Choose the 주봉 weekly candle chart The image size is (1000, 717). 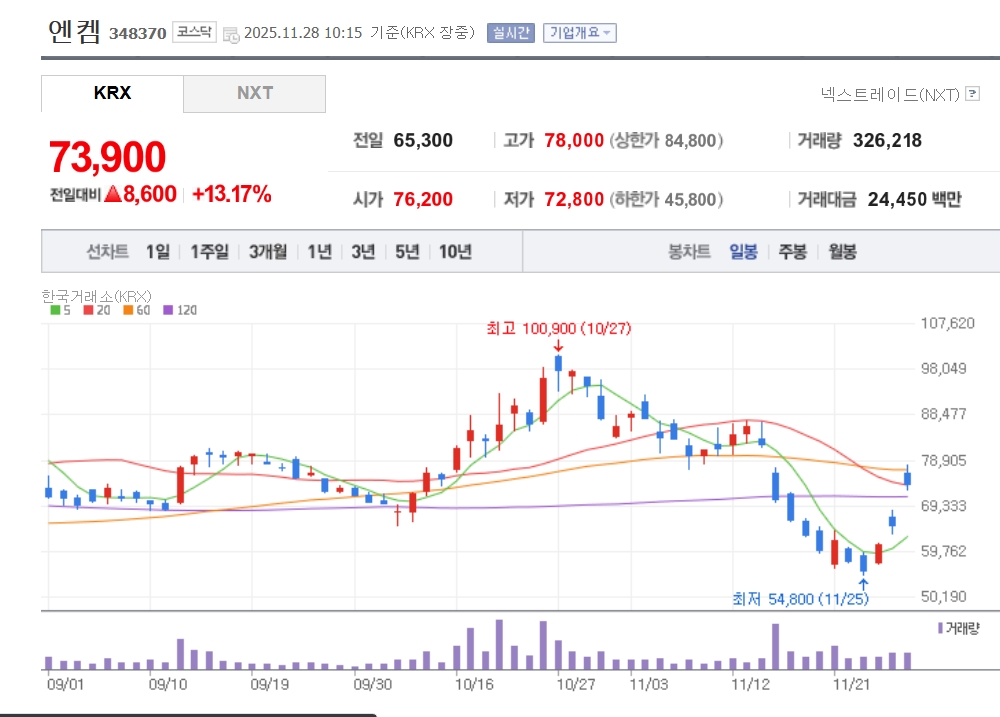click(x=793, y=251)
